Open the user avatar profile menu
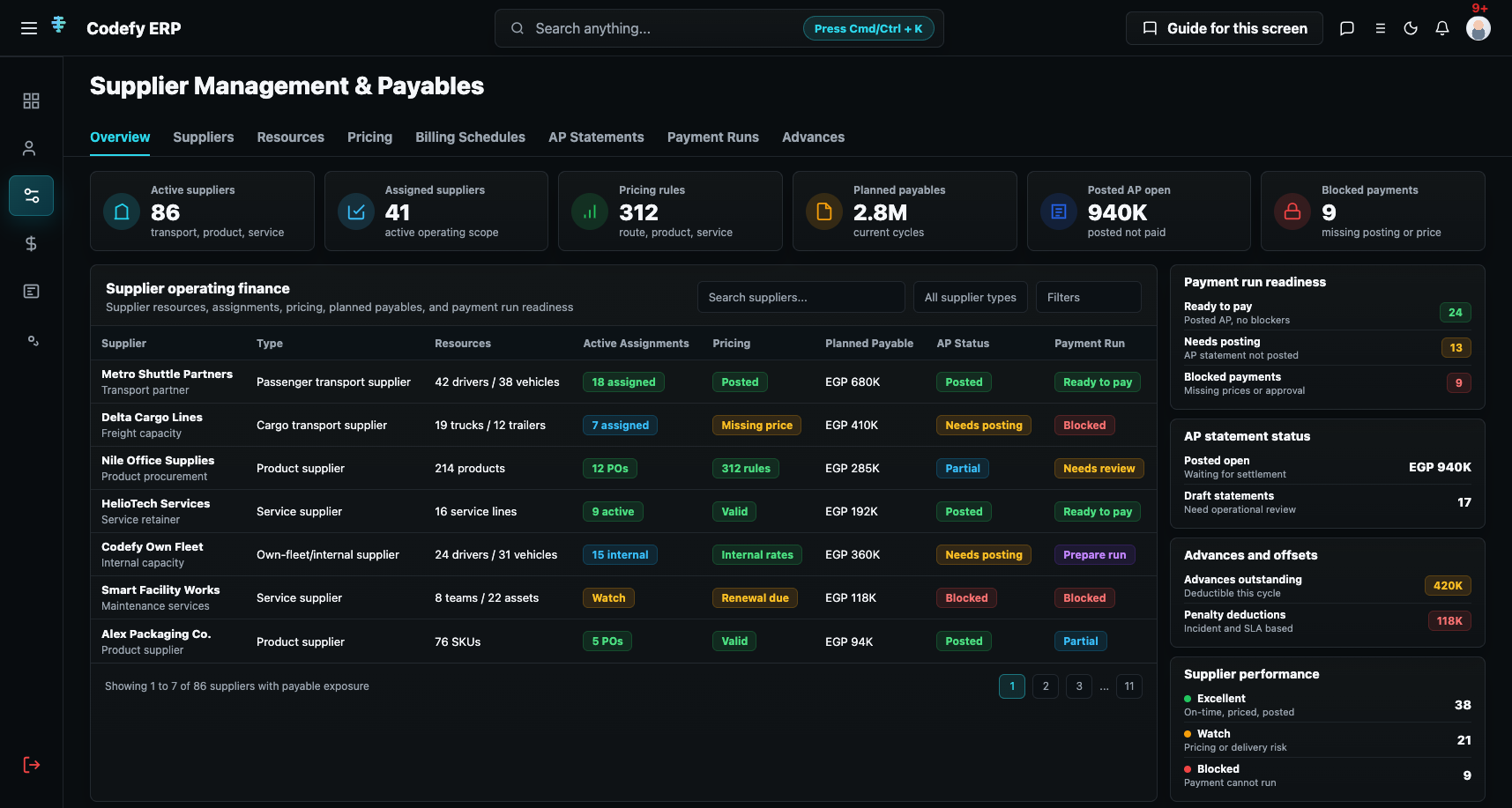The height and width of the screenshot is (808, 1512). pyautogui.click(x=1478, y=28)
